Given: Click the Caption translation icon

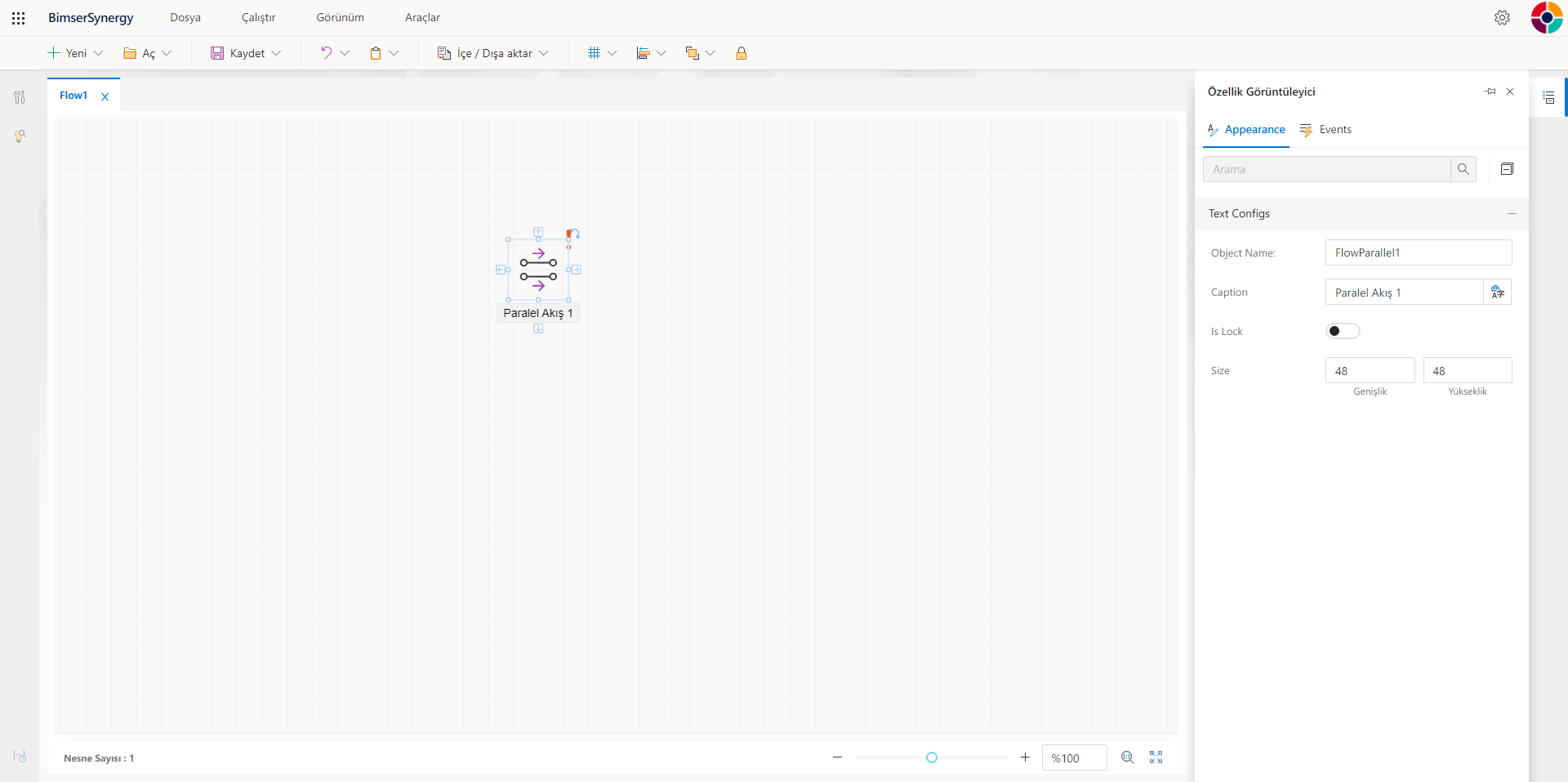Looking at the screenshot, I should 1497,293.
